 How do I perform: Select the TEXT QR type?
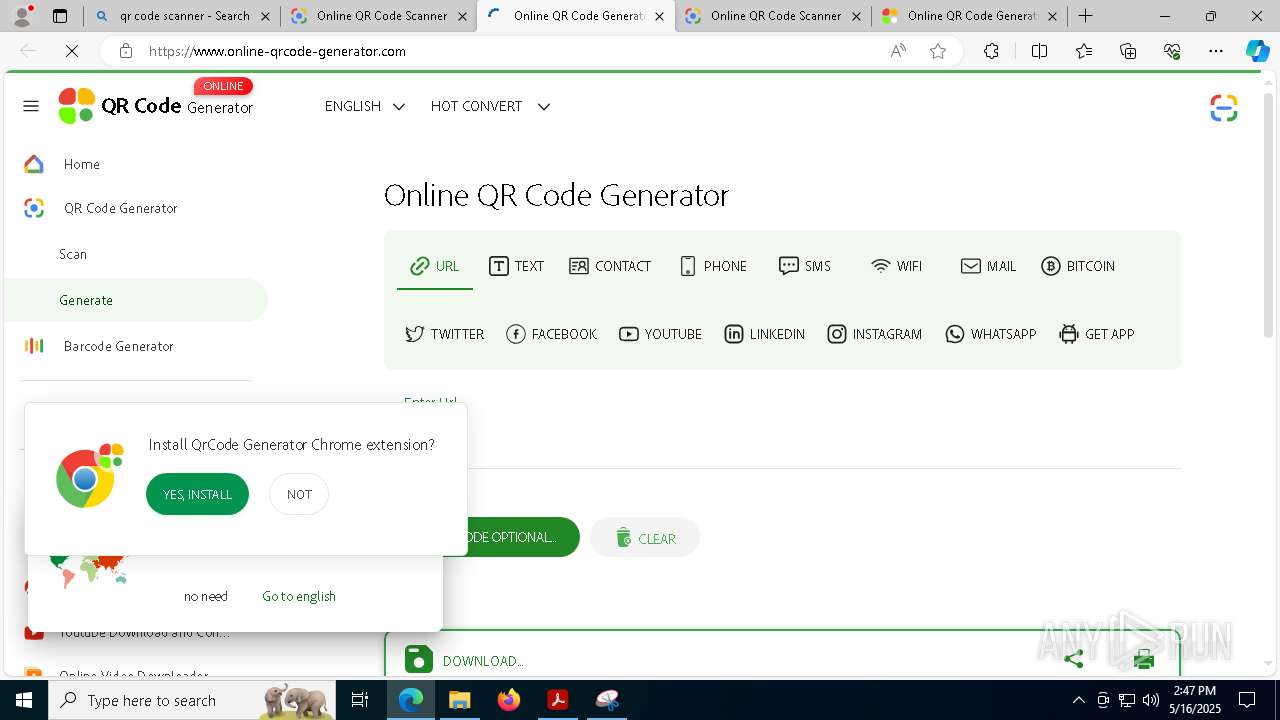[x=516, y=266]
